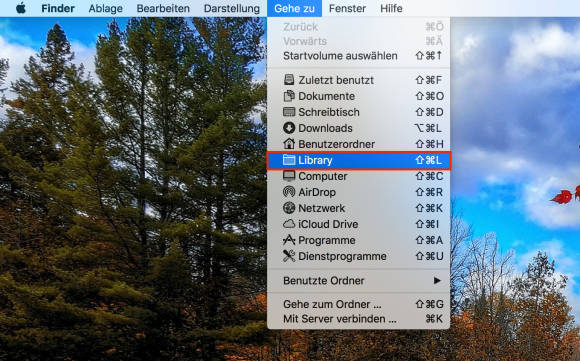Select the iCloud Drive label

328,224
